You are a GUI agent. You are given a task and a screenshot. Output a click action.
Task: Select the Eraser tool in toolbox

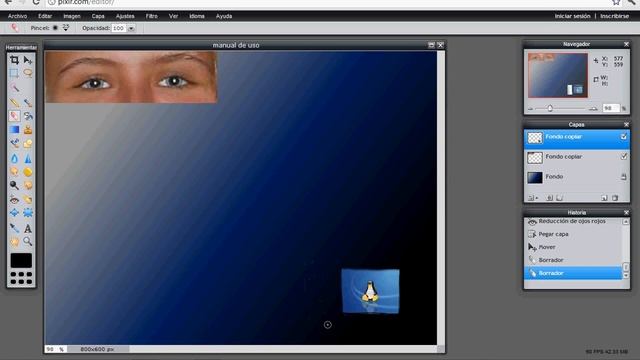pos(14,116)
